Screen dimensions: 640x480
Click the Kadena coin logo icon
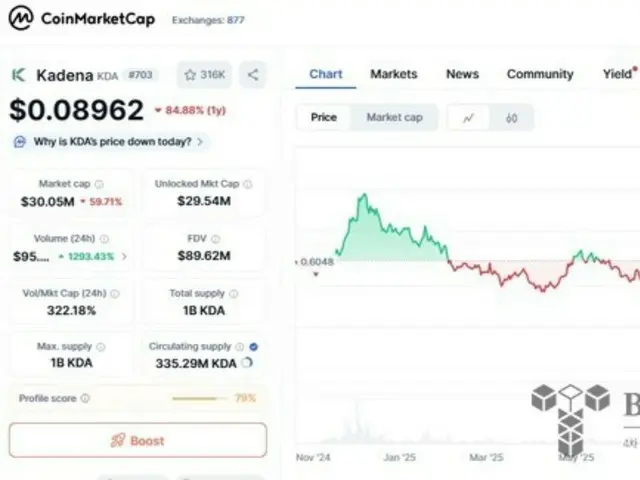point(19,75)
